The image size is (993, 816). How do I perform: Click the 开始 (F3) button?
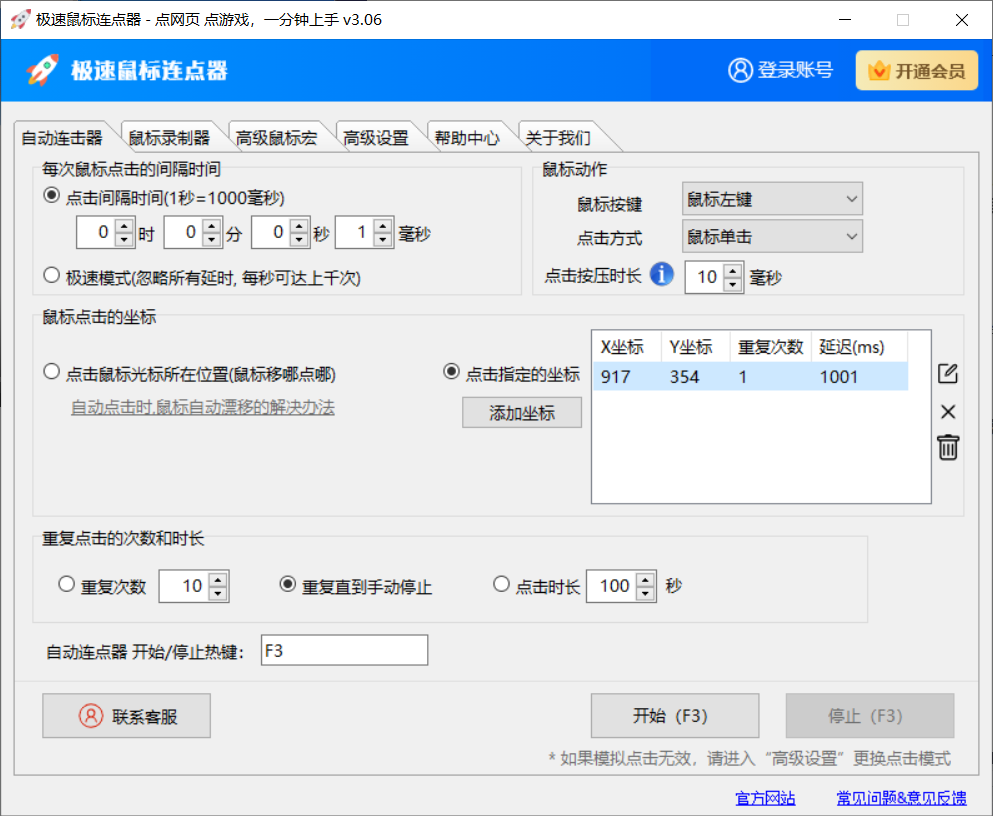coord(674,715)
